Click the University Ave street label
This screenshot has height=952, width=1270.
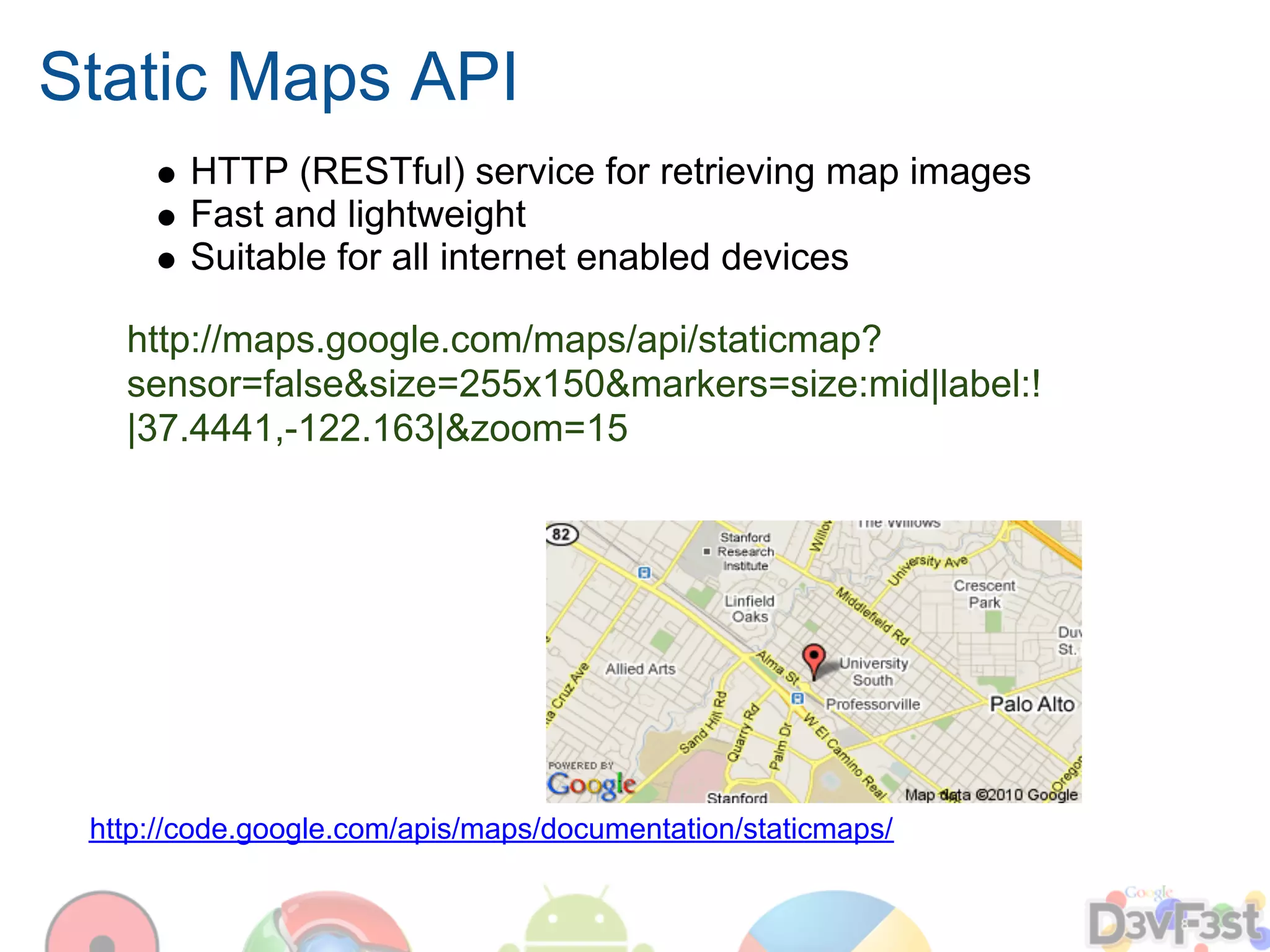pos(928,569)
